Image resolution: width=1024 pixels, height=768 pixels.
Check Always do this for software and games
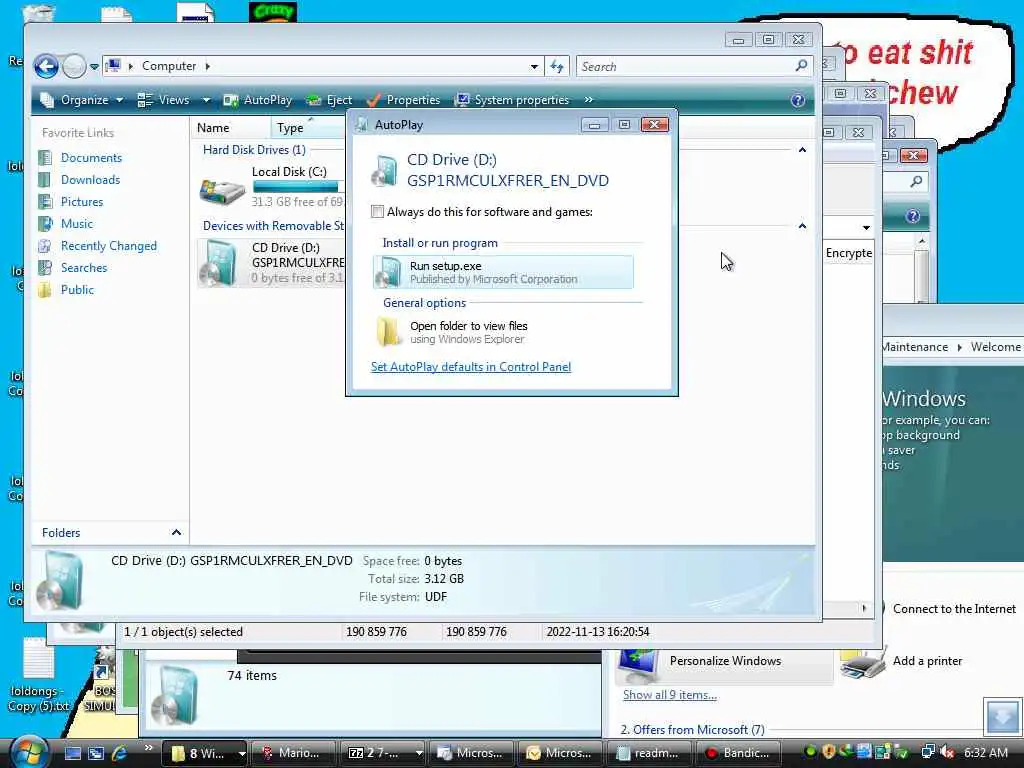point(377,211)
